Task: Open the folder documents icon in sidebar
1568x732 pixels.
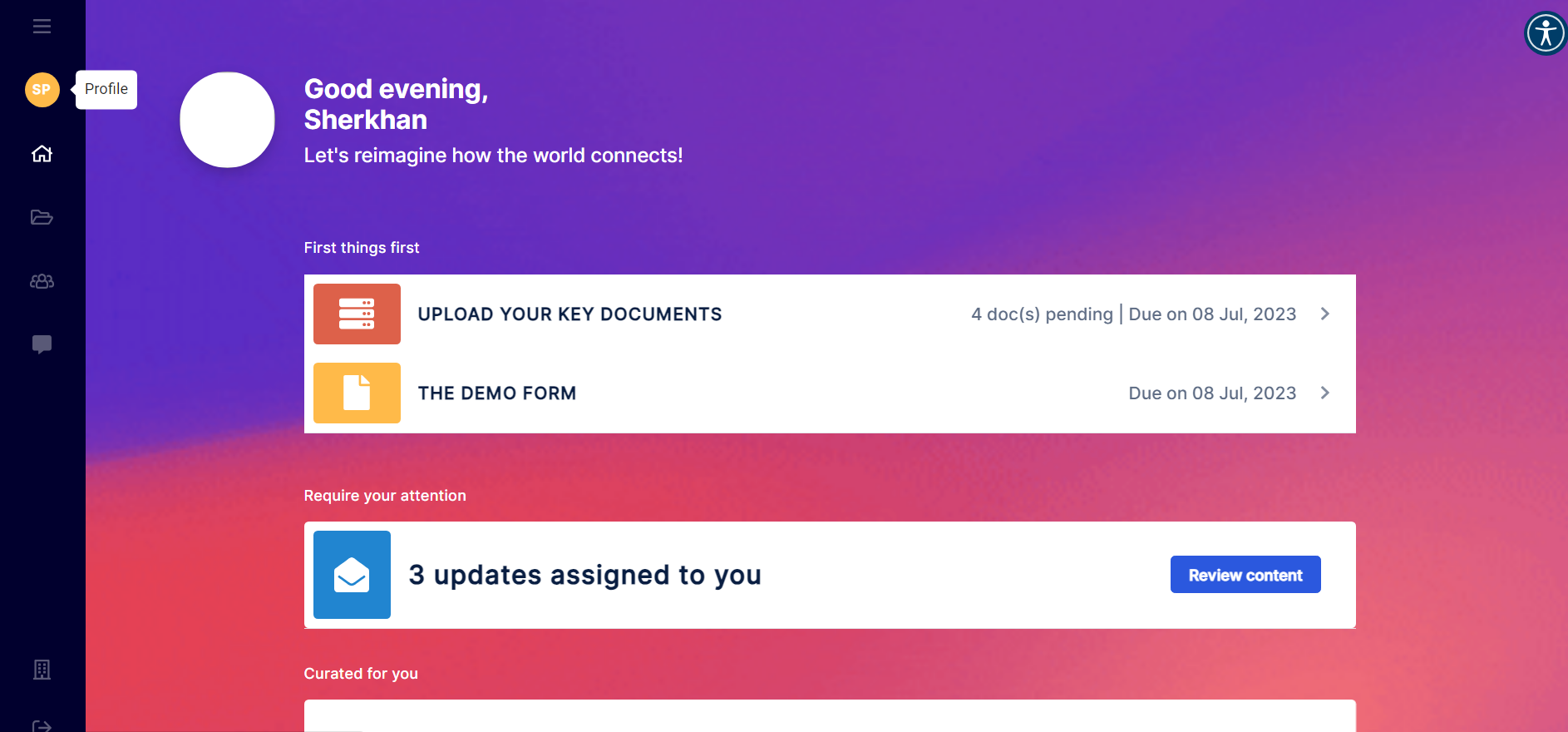Action: coord(42,217)
